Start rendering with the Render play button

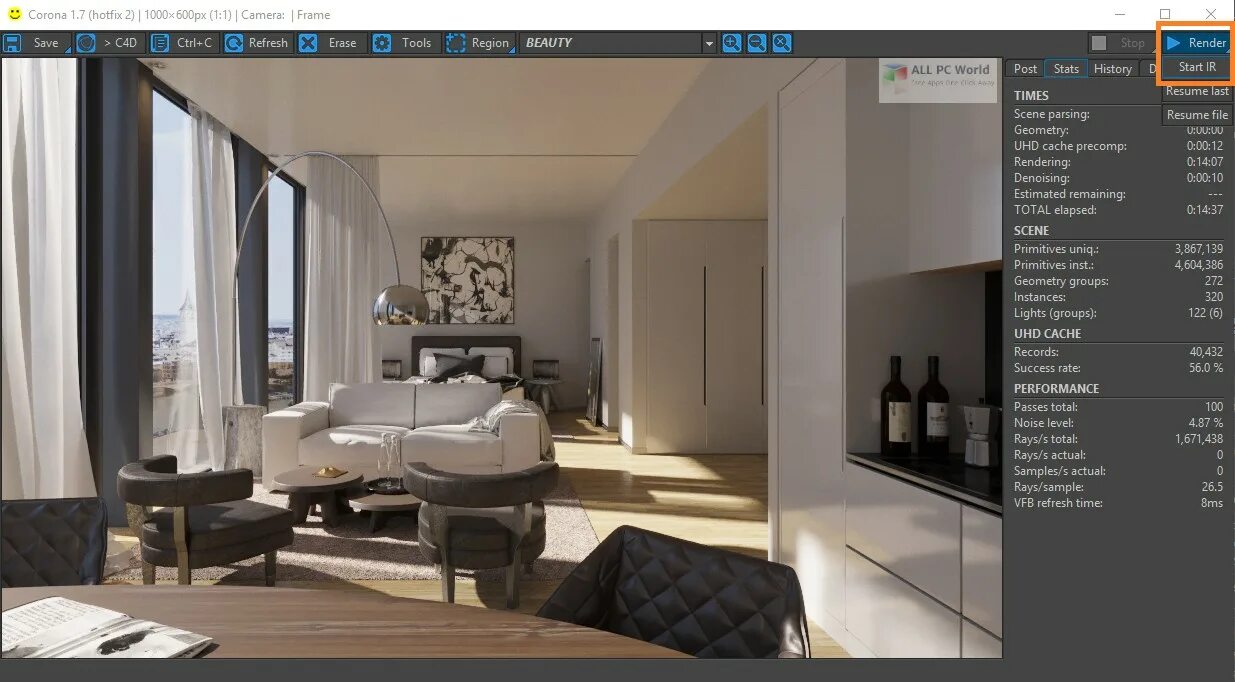tap(1196, 43)
